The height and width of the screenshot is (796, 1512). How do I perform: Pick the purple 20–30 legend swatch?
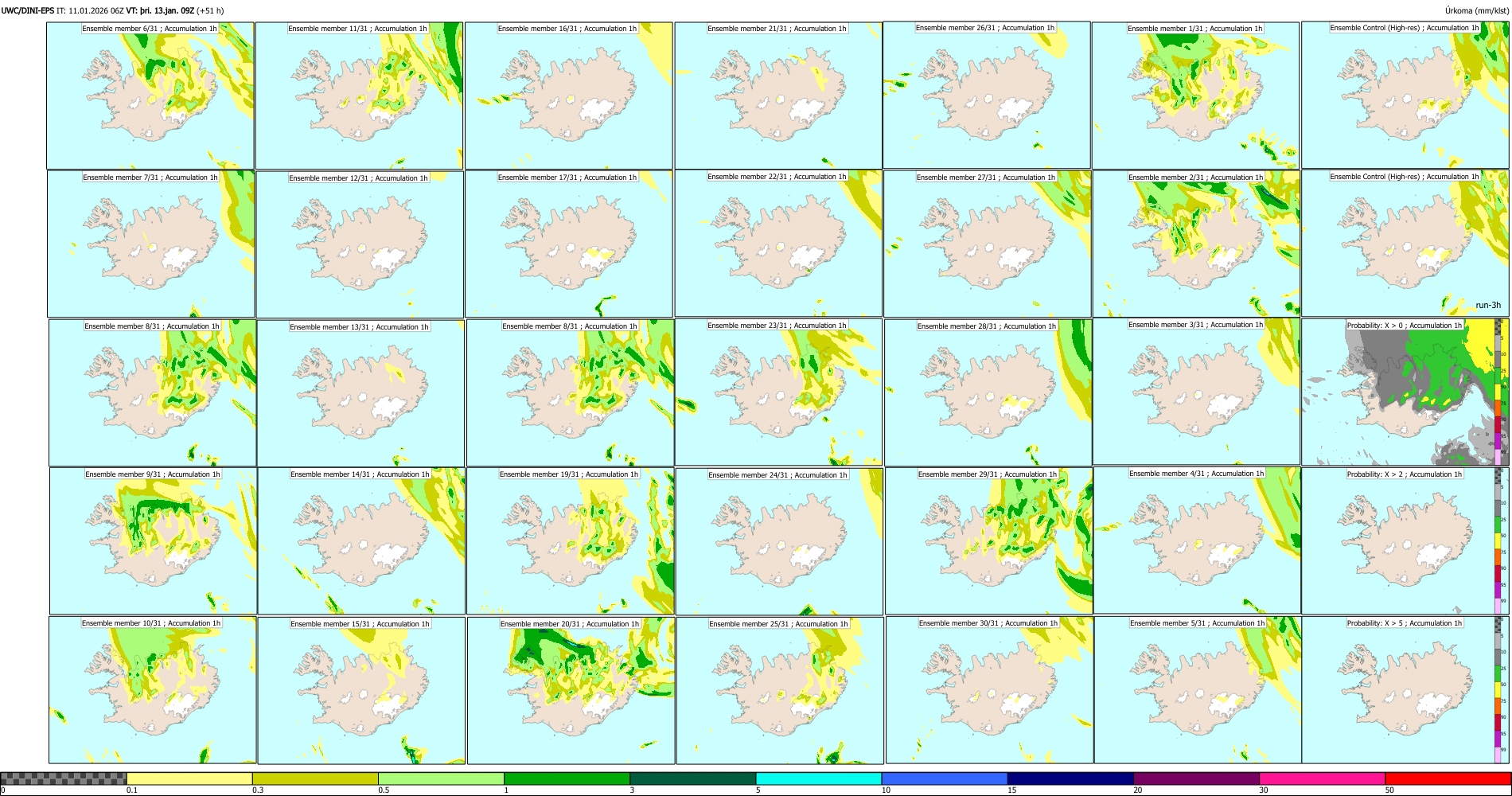tap(1196, 778)
